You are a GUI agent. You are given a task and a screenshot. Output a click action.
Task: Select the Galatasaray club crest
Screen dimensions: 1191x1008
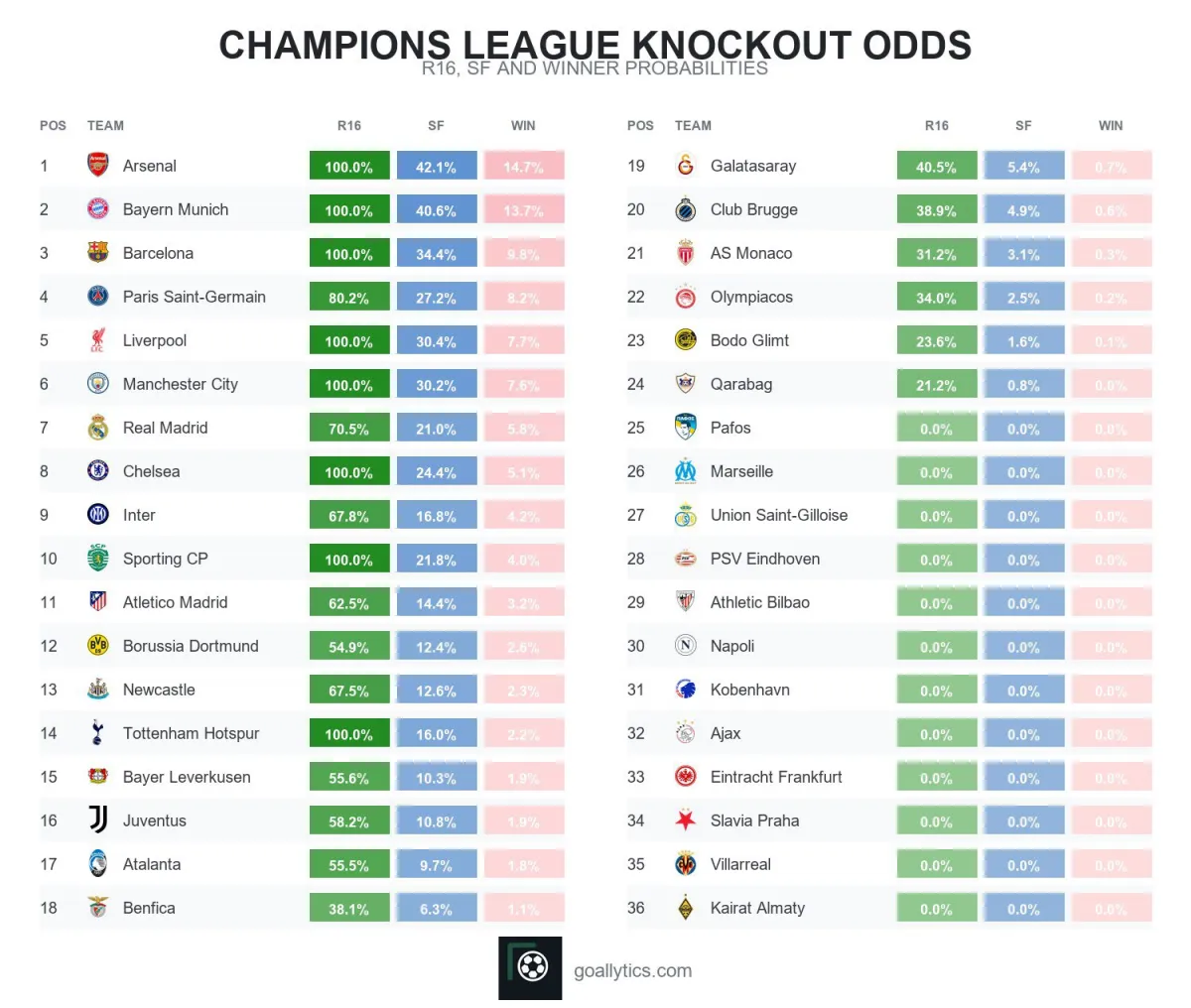[685, 166]
